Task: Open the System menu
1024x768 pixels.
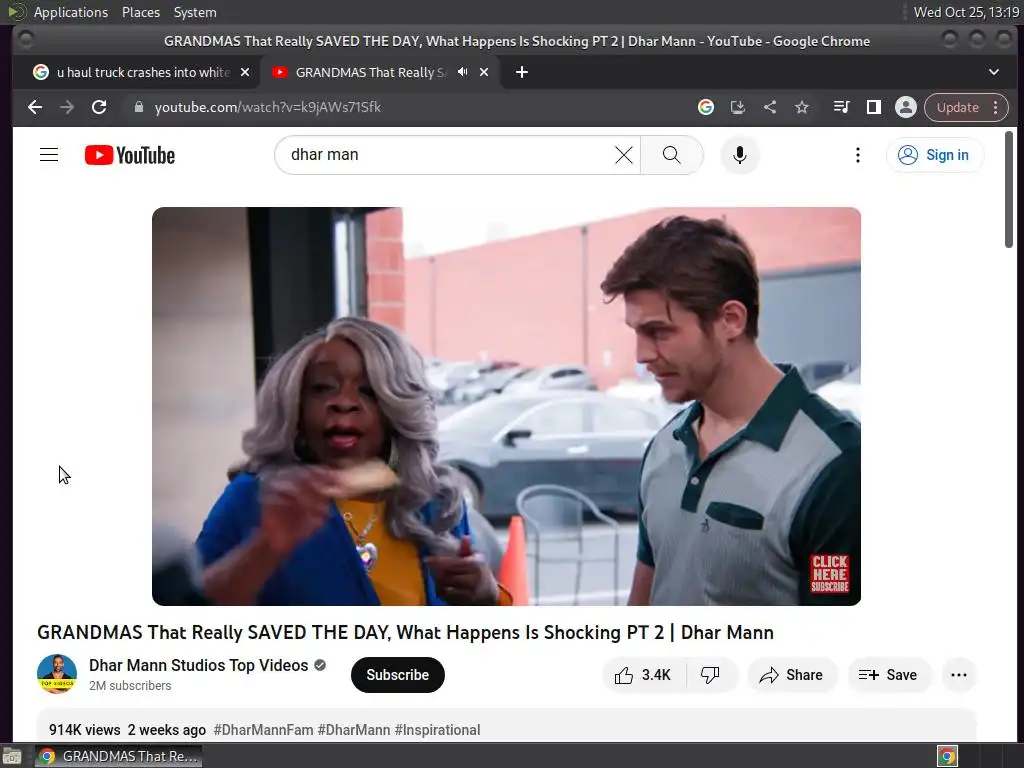Action: click(195, 12)
